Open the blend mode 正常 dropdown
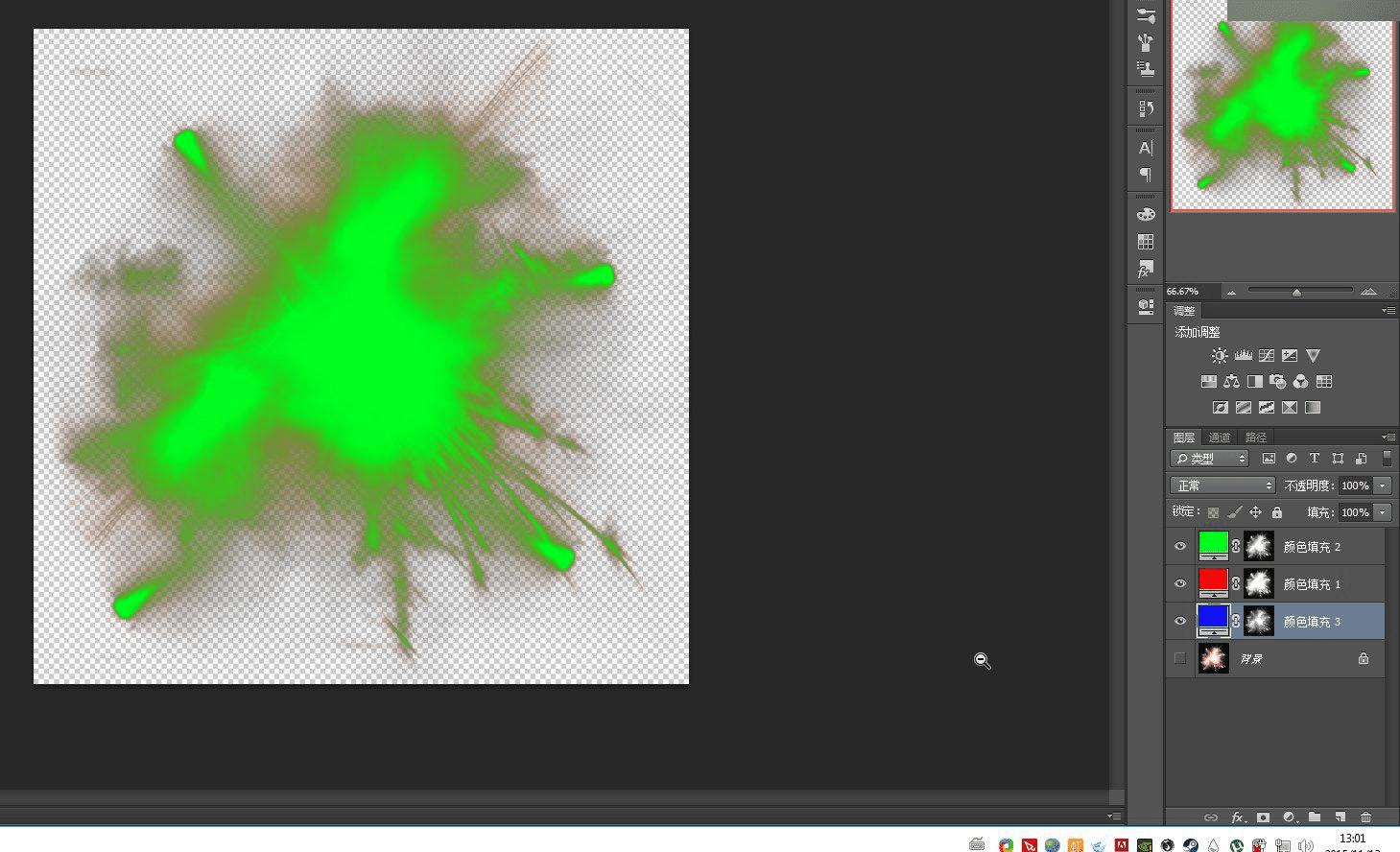 pyautogui.click(x=1223, y=485)
